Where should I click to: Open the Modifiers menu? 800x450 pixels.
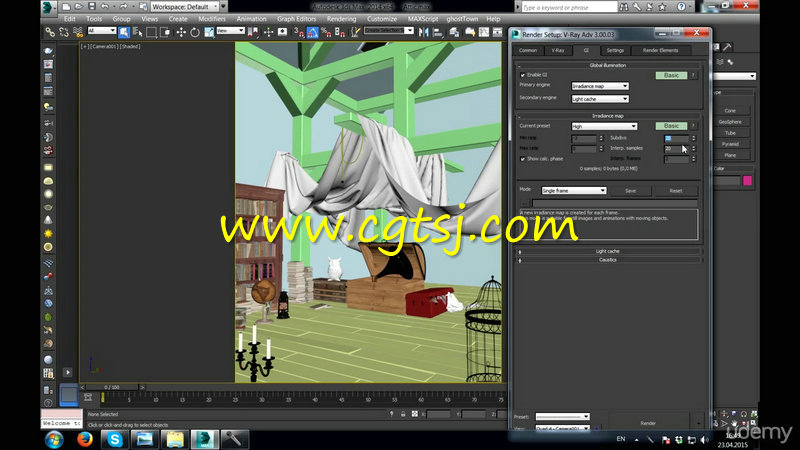(212, 19)
